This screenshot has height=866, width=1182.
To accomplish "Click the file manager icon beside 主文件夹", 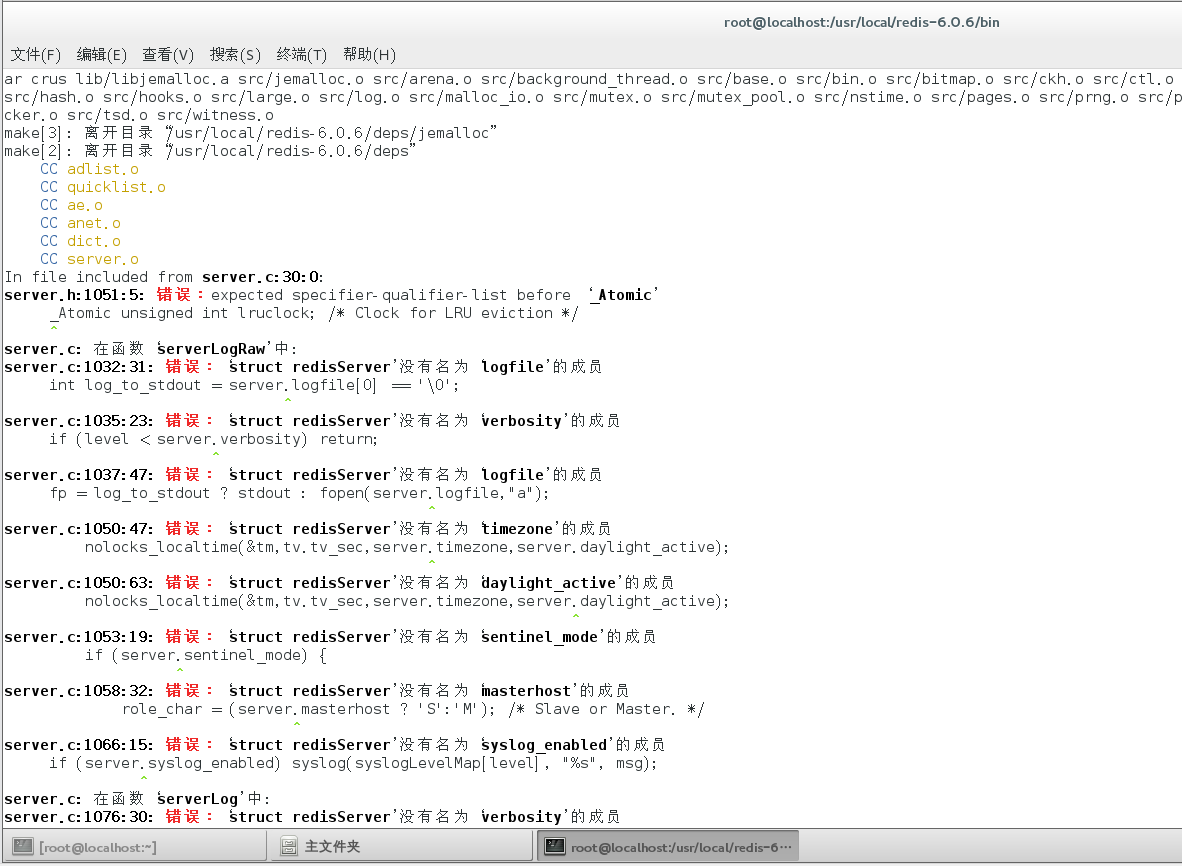I will [x=288, y=846].
